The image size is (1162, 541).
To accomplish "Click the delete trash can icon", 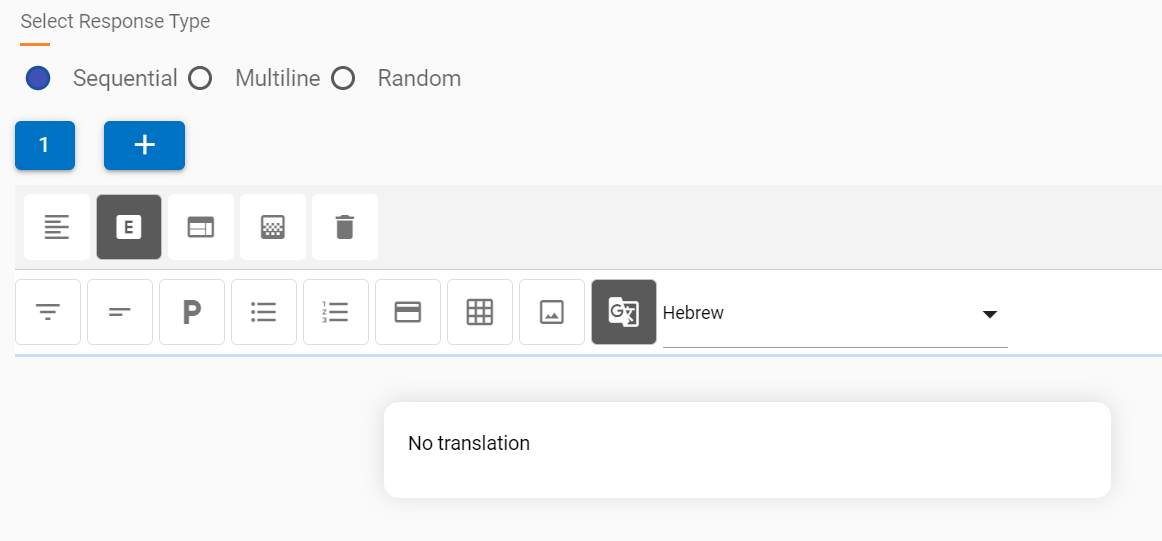I will coord(344,227).
